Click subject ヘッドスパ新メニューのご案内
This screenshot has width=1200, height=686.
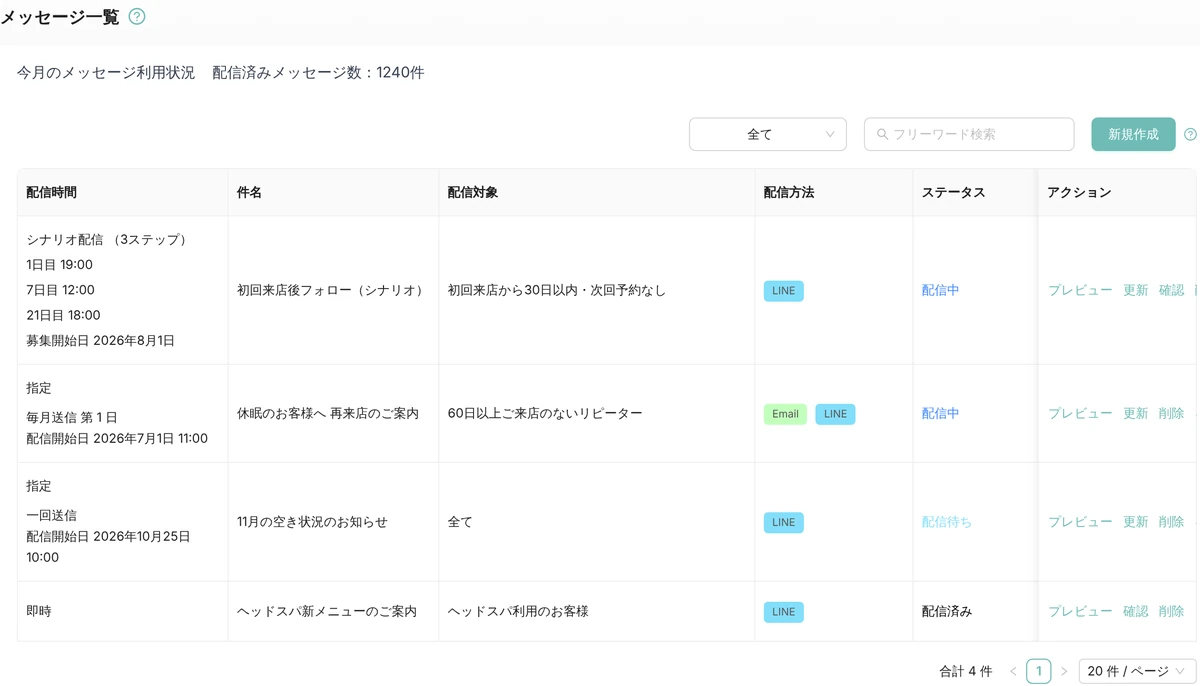click(327, 611)
